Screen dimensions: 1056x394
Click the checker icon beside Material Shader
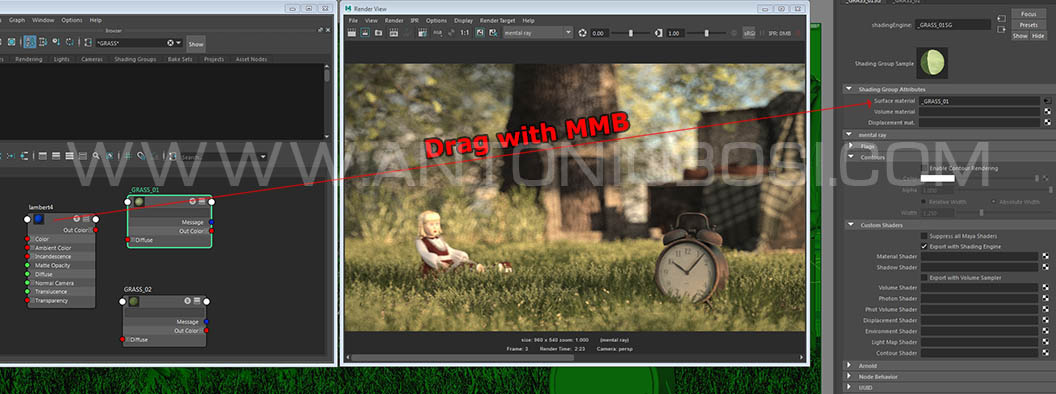tap(1045, 257)
